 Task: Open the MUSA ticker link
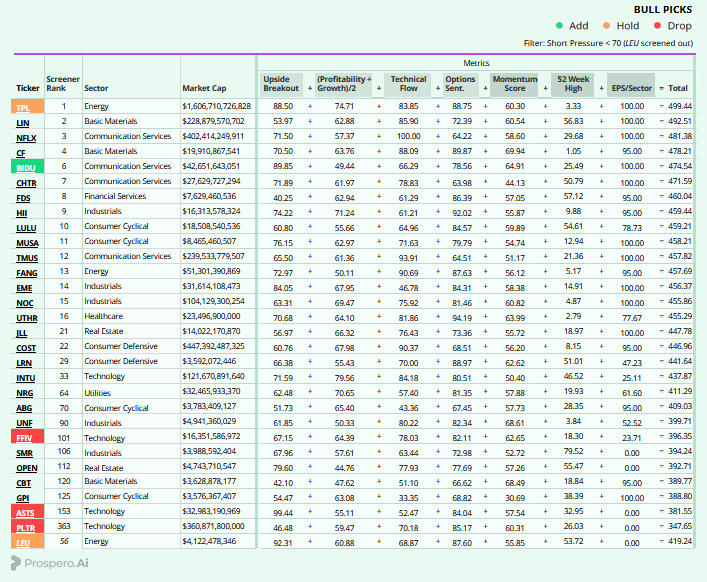click(28, 243)
